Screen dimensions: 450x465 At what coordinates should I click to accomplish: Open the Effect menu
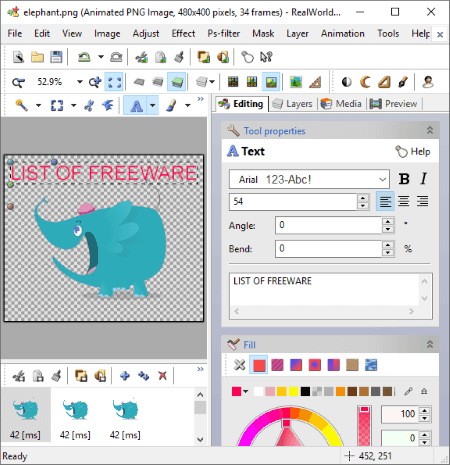(x=183, y=33)
